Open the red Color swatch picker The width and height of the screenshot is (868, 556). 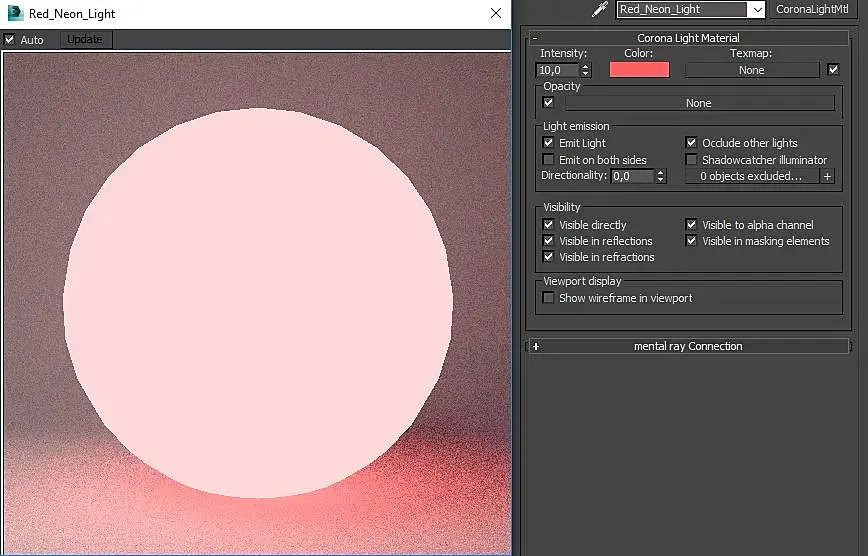pos(639,70)
